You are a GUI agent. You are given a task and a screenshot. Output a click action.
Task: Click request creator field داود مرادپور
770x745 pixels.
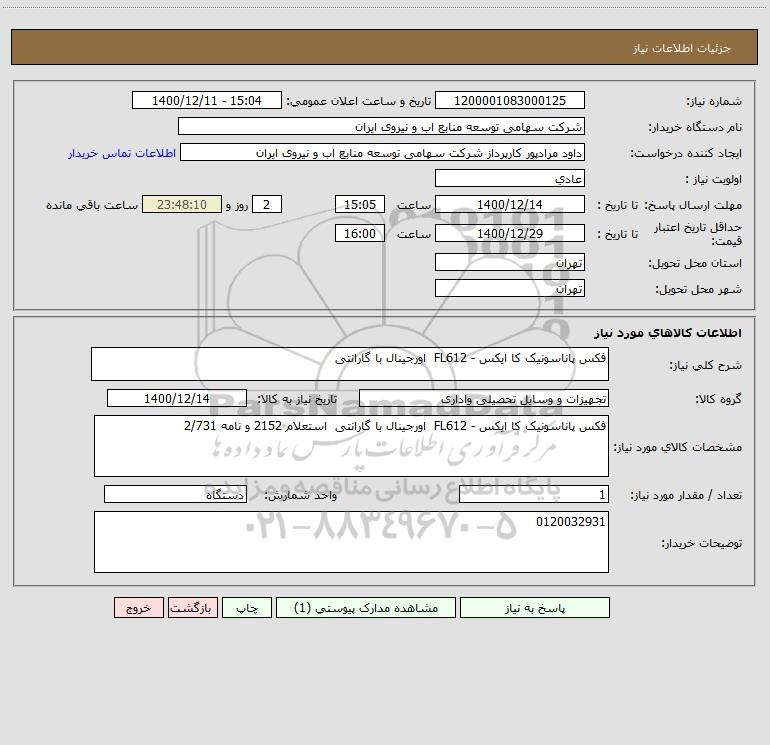pyautogui.click(x=382, y=152)
